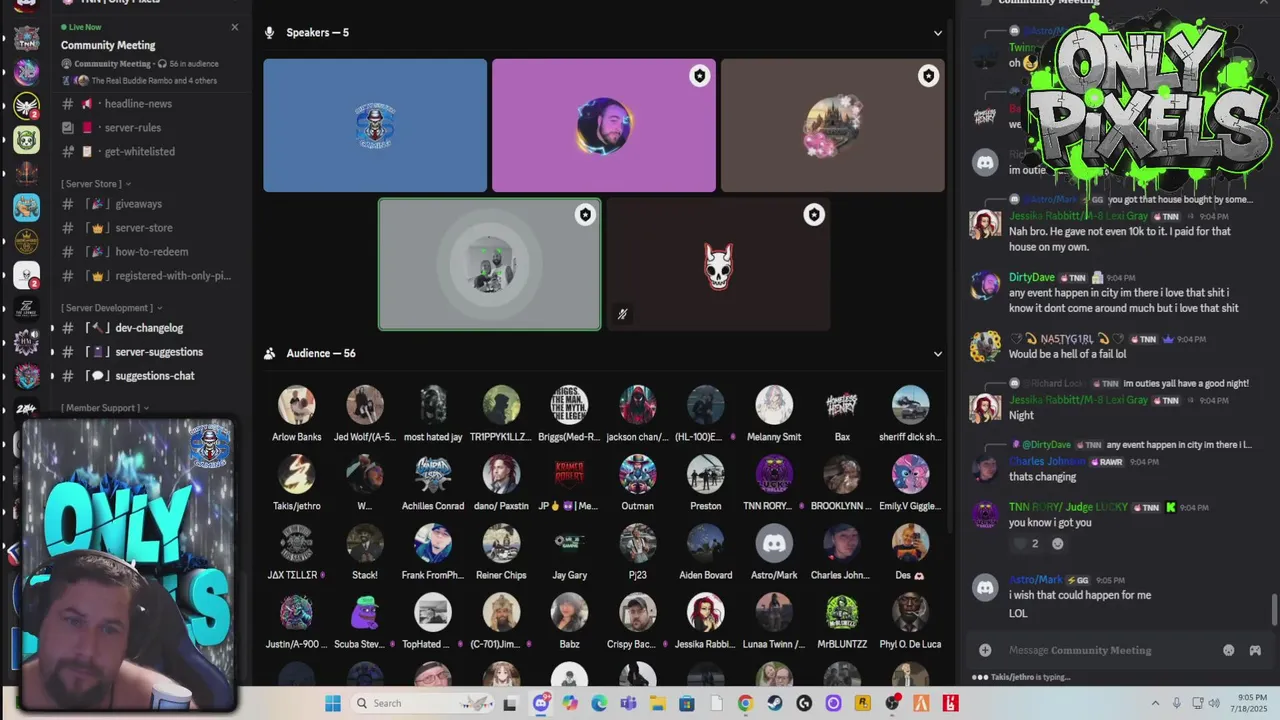Click the '2' reaction under TNN RORY's message

1025,544
